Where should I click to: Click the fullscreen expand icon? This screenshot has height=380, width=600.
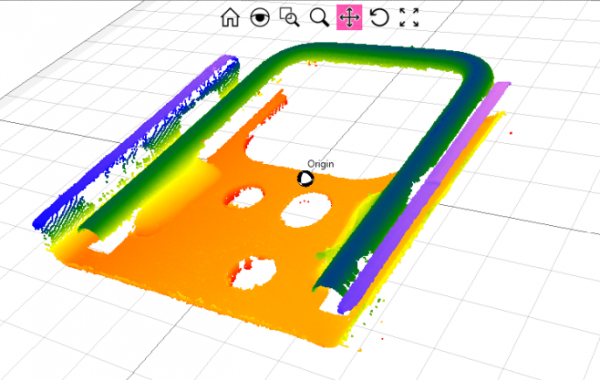(x=409, y=18)
